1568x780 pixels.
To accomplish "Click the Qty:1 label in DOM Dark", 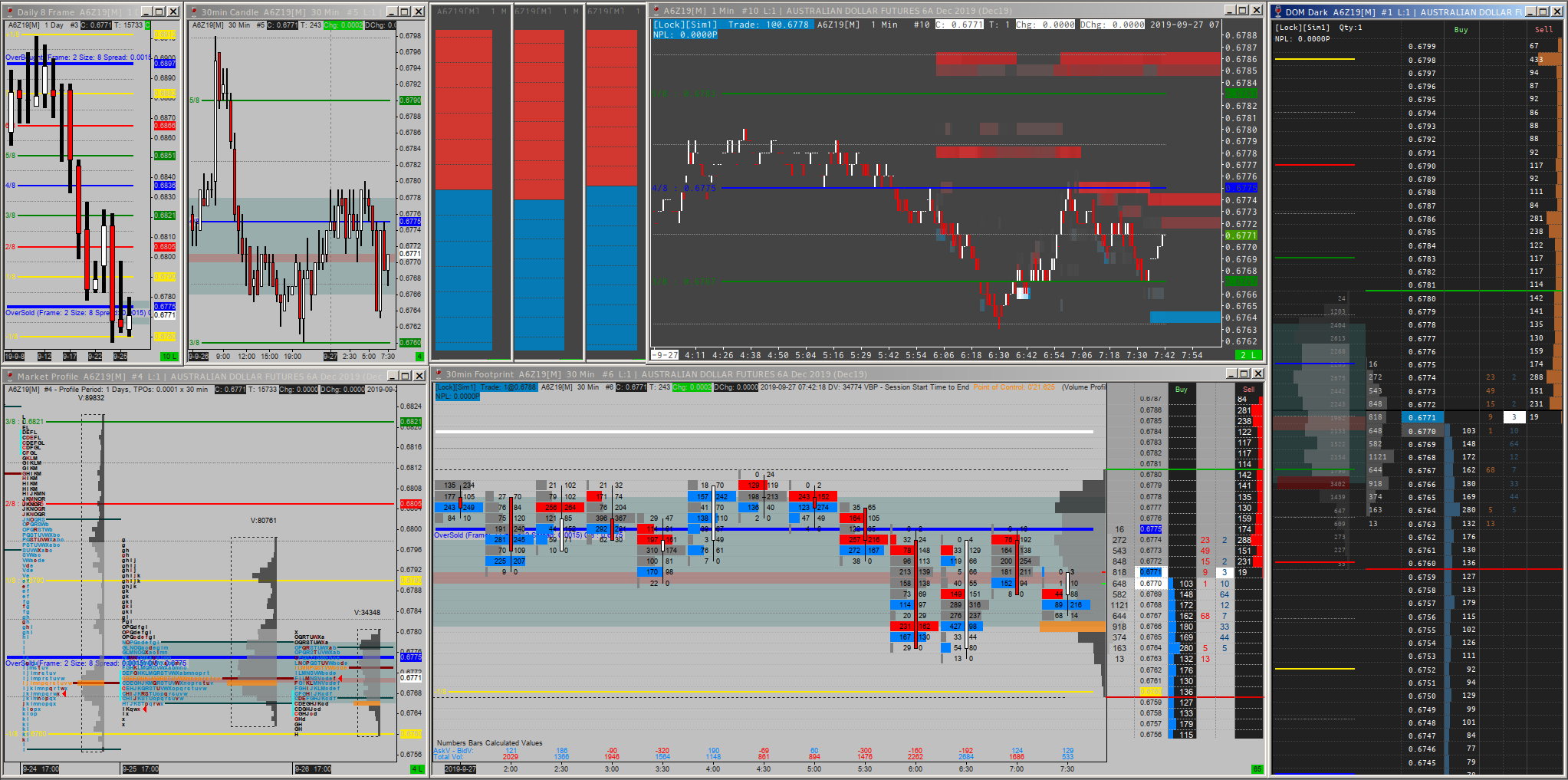I will (x=1351, y=28).
